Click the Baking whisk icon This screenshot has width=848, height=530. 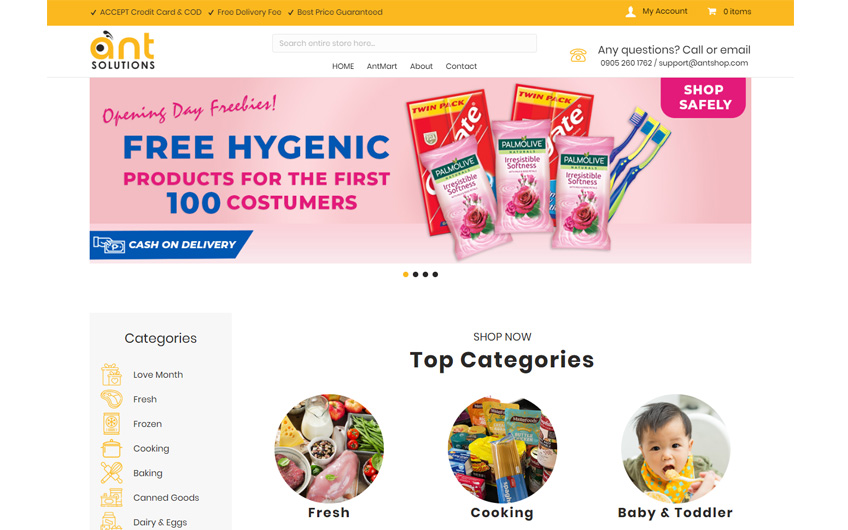[x=111, y=473]
